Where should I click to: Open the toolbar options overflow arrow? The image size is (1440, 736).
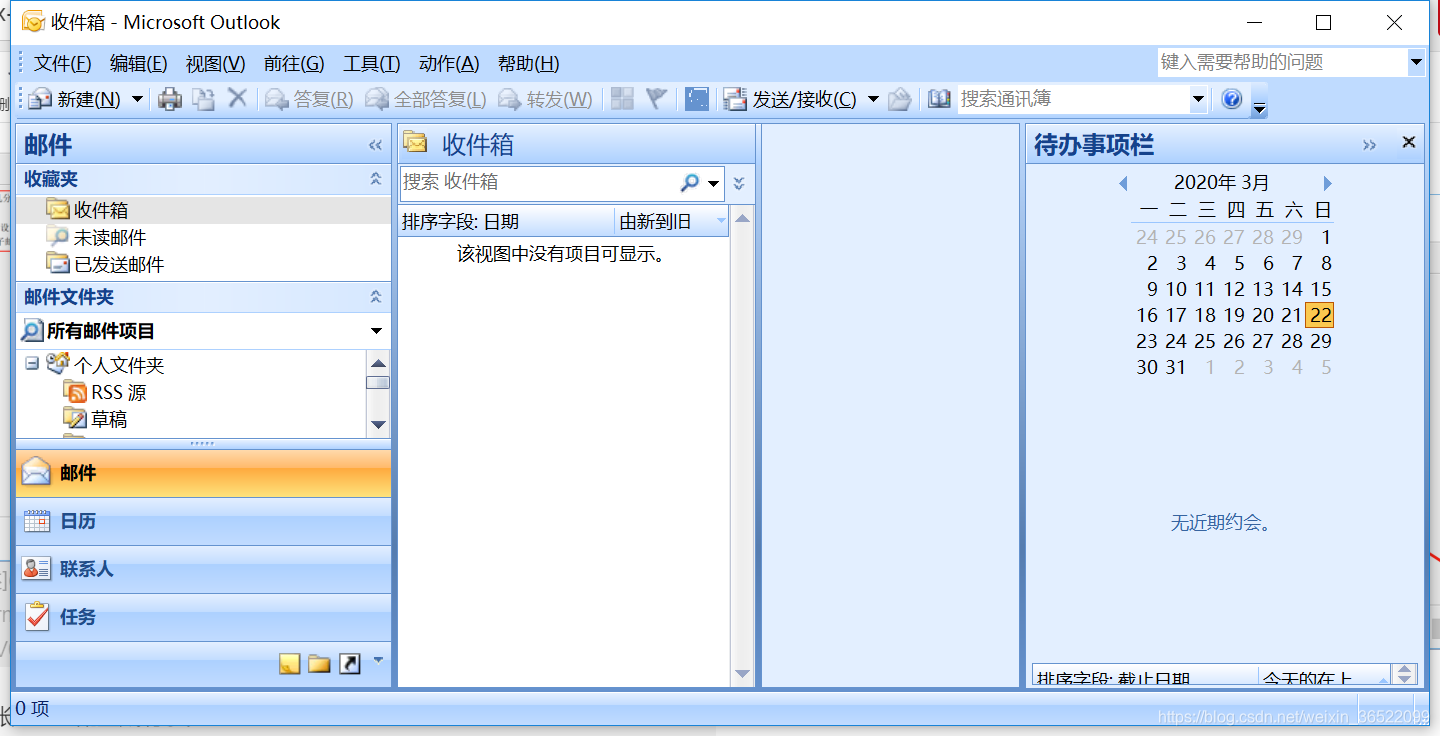click(1259, 103)
